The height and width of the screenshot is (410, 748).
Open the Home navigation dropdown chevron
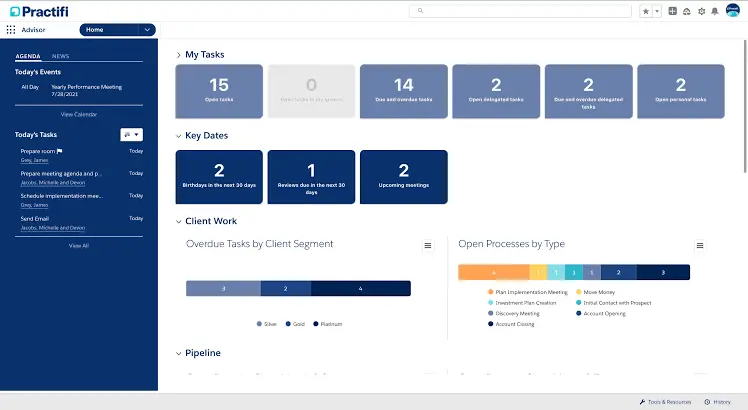(147, 30)
